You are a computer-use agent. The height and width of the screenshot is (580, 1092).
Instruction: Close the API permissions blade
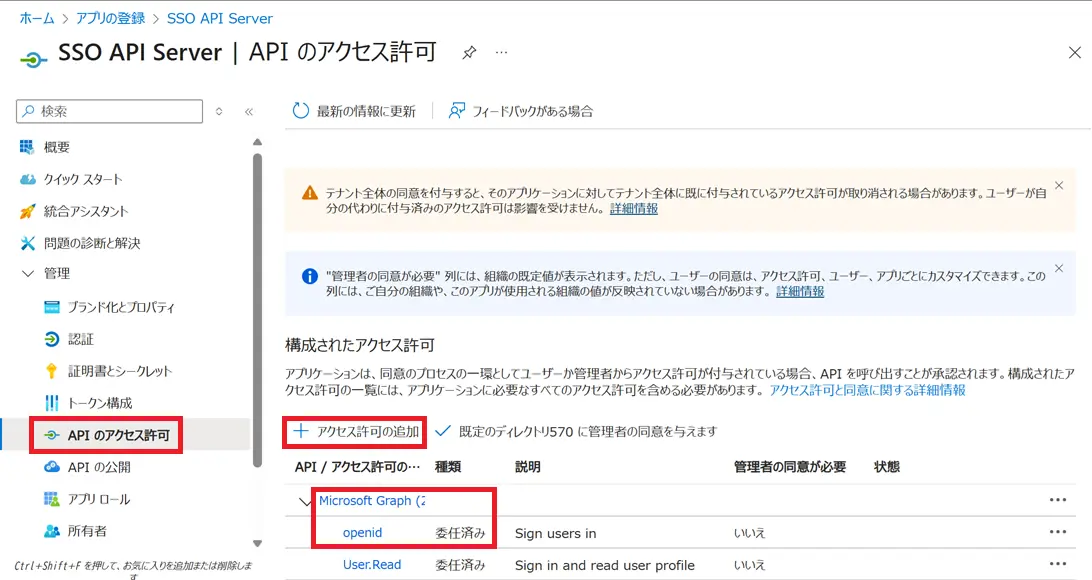pos(1075,52)
